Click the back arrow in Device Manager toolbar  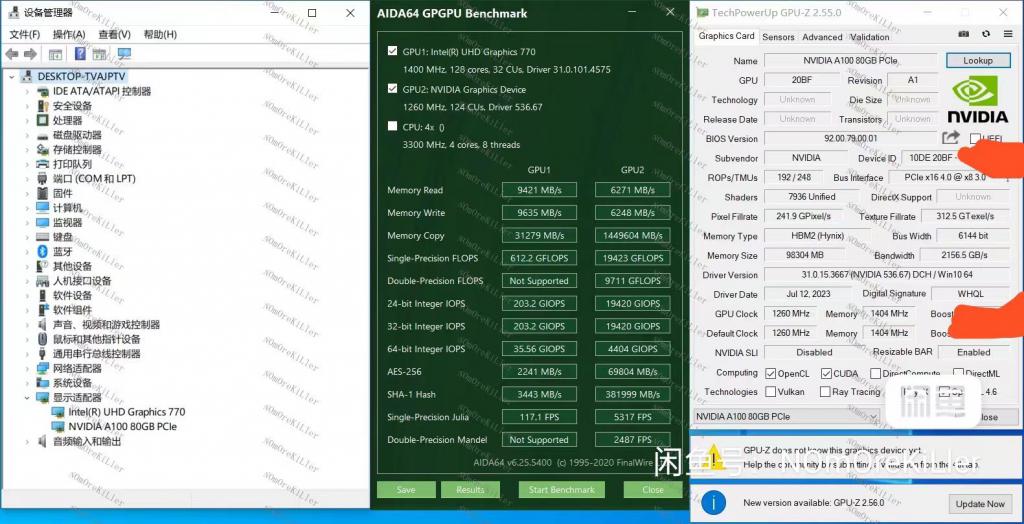coord(12,54)
